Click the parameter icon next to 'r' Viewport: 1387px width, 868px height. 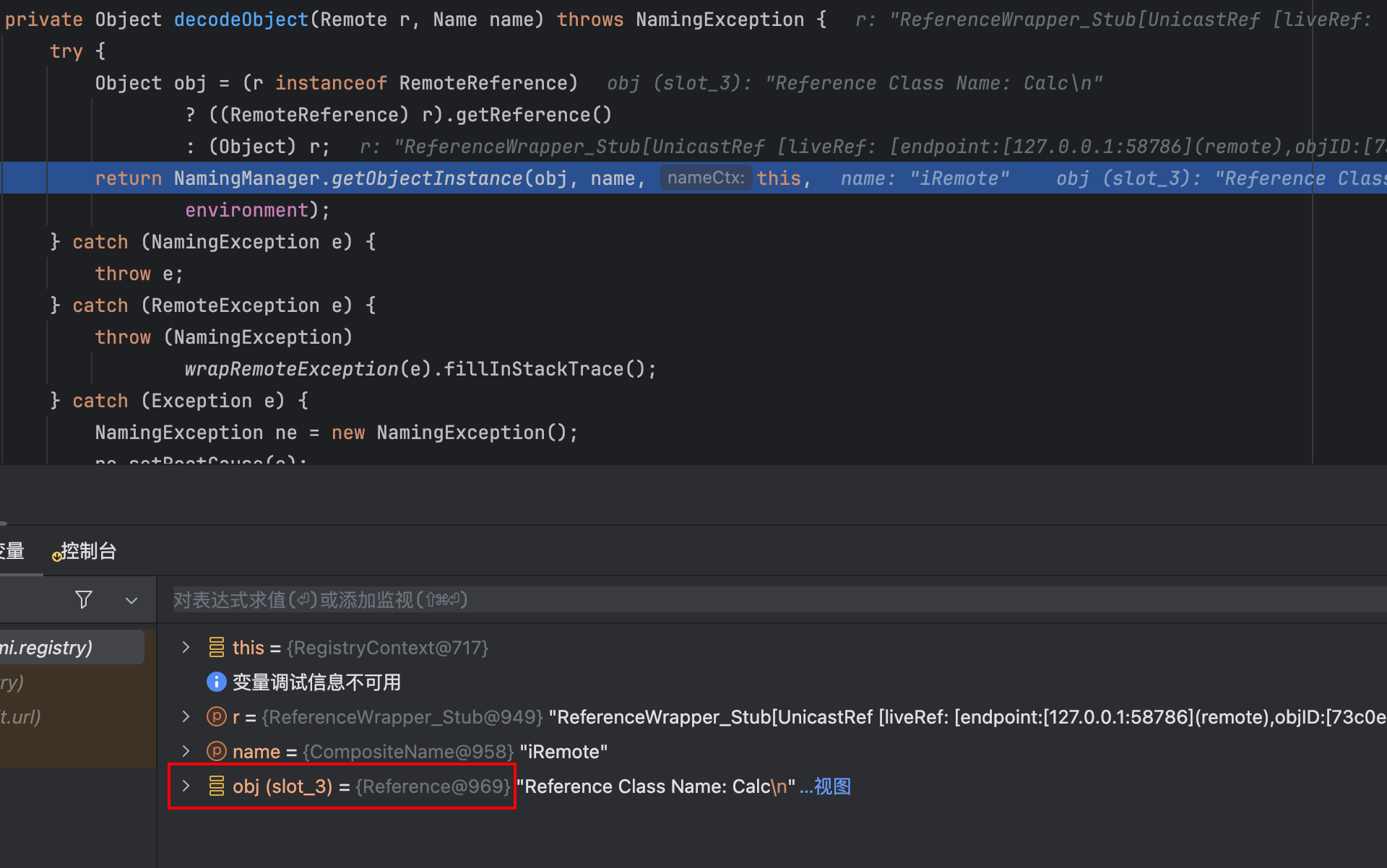pyautogui.click(x=216, y=716)
